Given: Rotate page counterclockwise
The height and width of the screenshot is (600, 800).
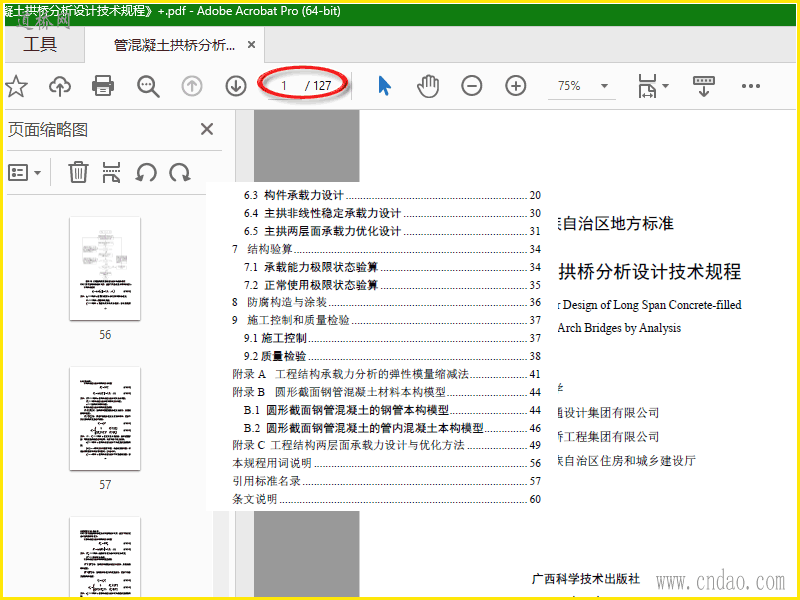Looking at the screenshot, I should [146, 172].
